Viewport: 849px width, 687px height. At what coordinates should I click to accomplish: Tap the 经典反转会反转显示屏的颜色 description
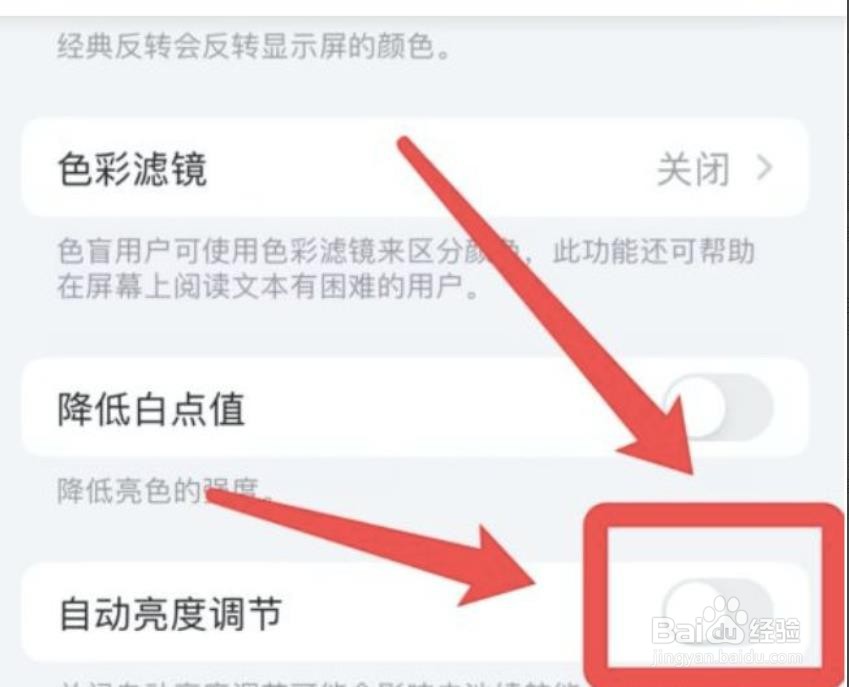(x=254, y=48)
